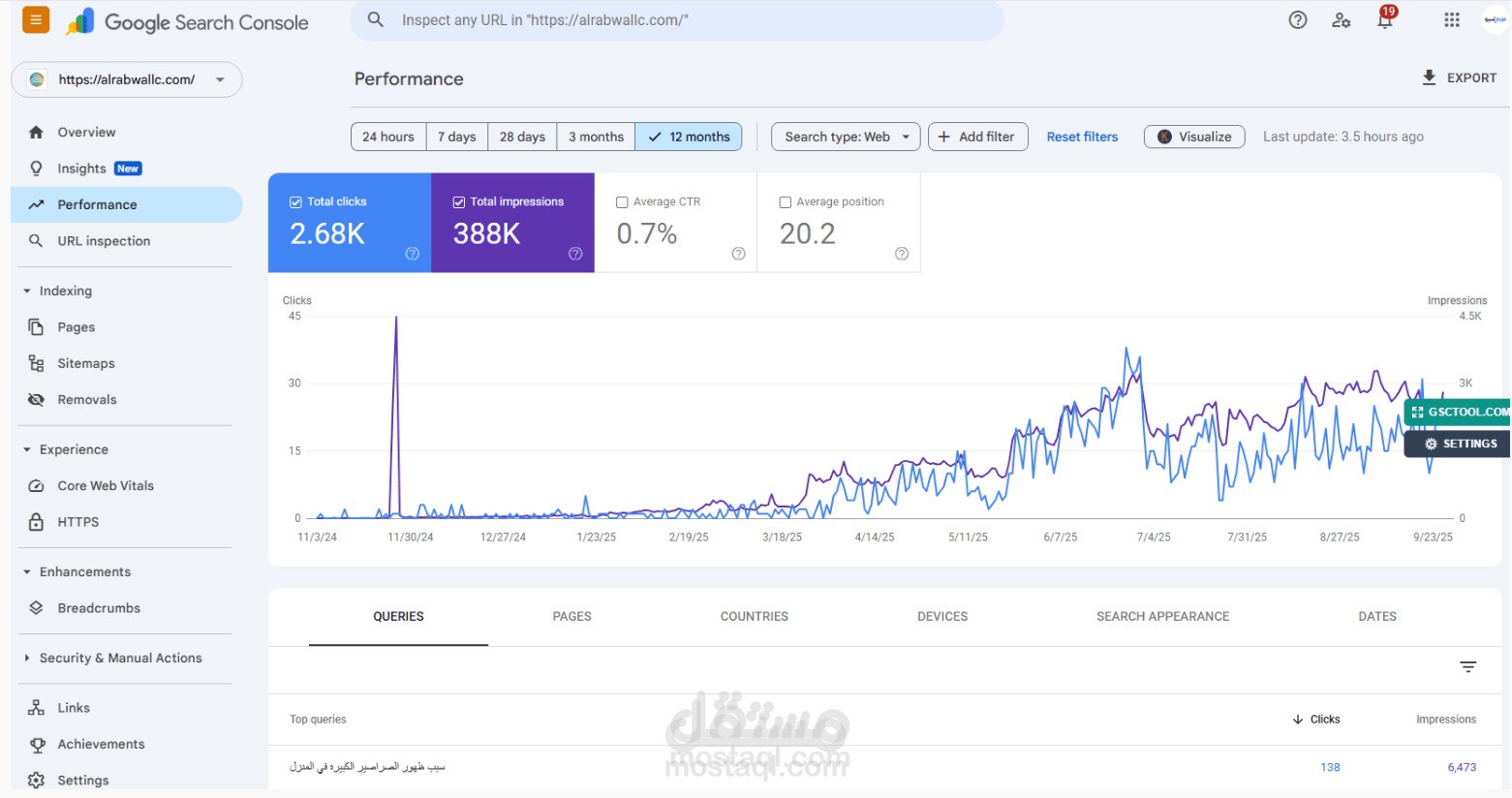
Task: Open the Help question mark icon
Action: (x=1298, y=19)
